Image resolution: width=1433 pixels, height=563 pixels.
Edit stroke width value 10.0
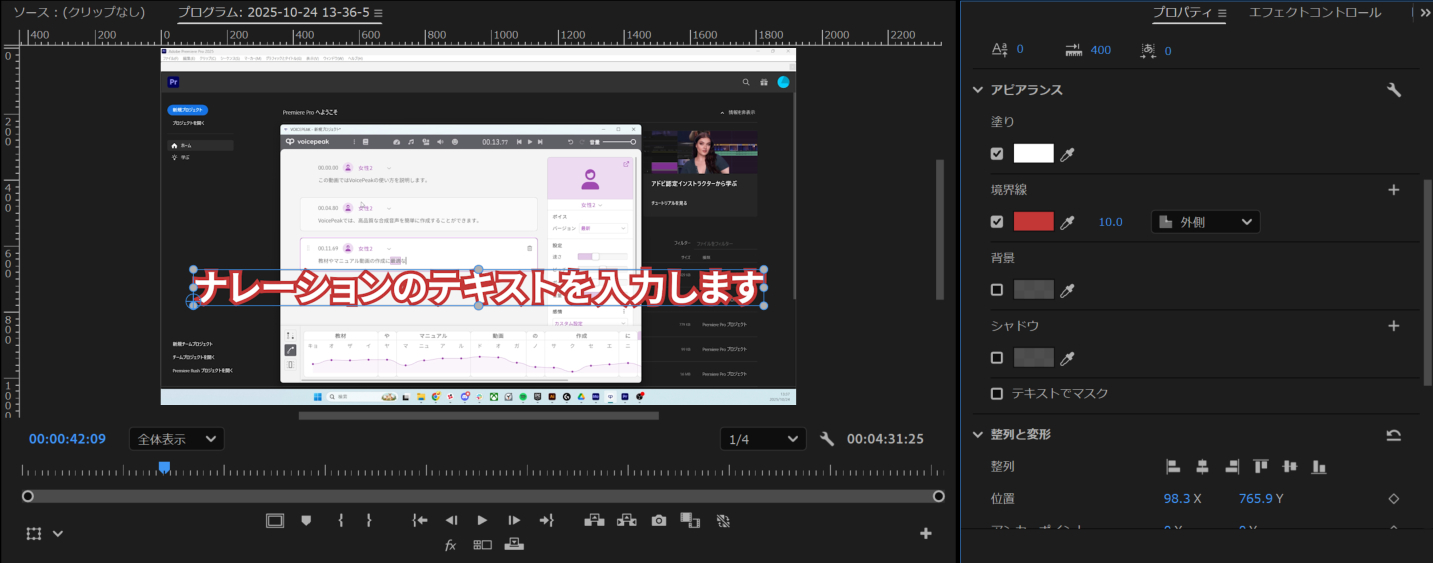click(x=1111, y=222)
